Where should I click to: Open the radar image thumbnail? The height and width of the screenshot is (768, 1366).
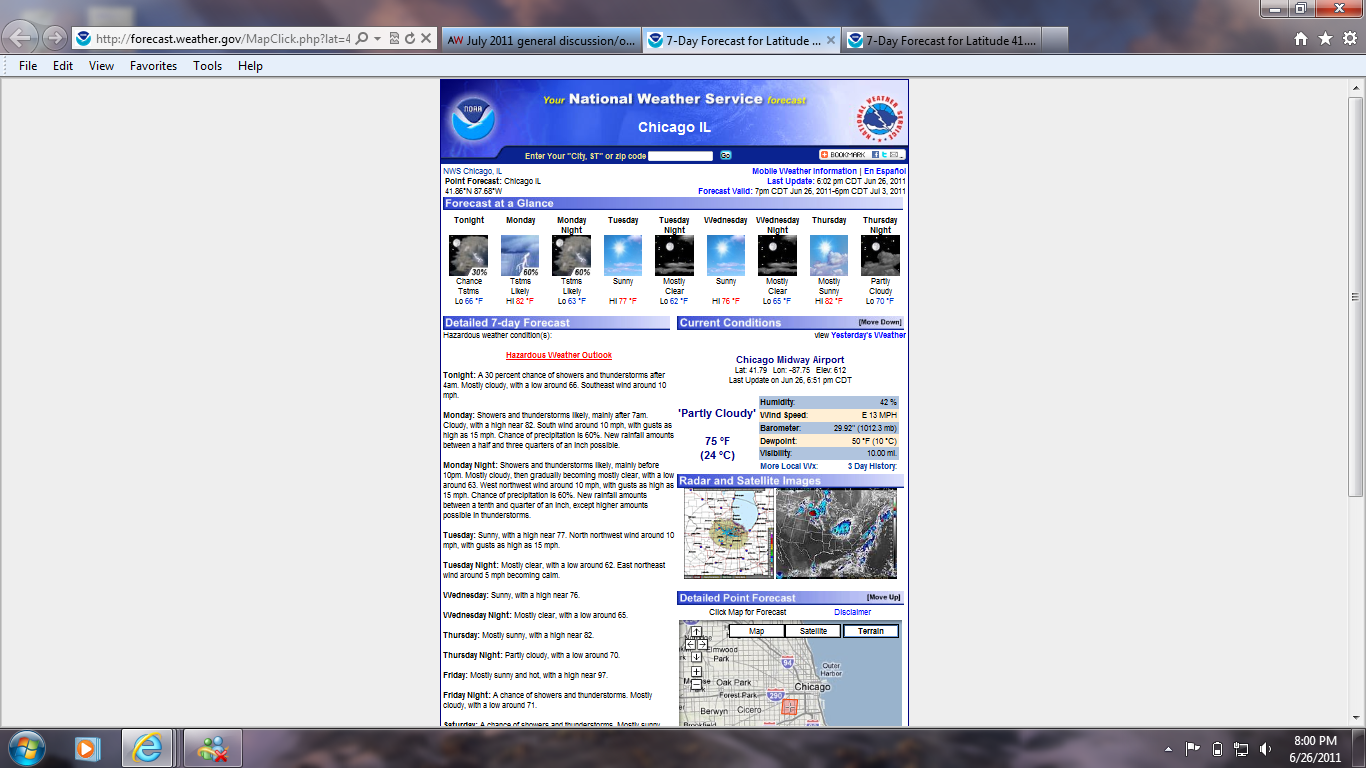click(x=729, y=532)
